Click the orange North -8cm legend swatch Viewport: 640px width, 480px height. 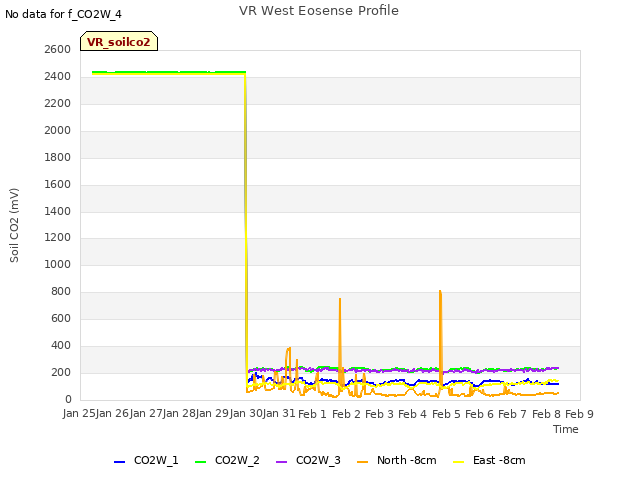(362, 462)
